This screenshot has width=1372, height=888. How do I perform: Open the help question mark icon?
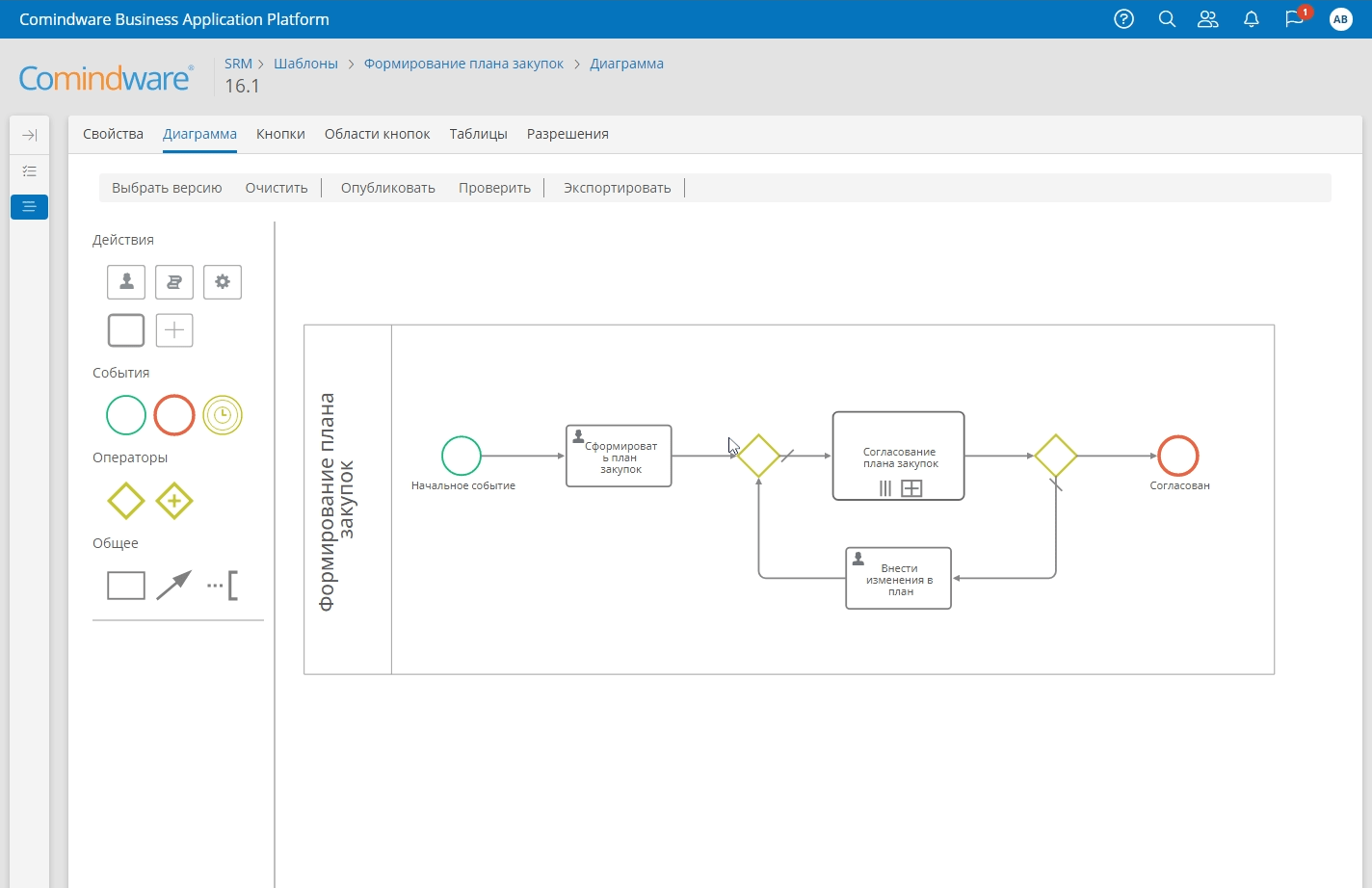1123,19
